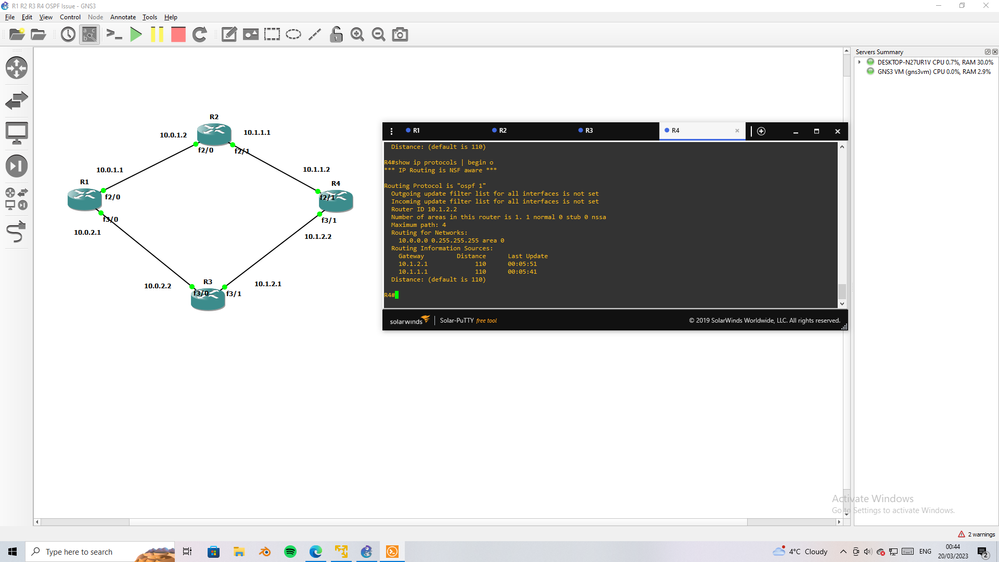Select router R3 in the topology
The image size is (999, 562).
point(208,299)
